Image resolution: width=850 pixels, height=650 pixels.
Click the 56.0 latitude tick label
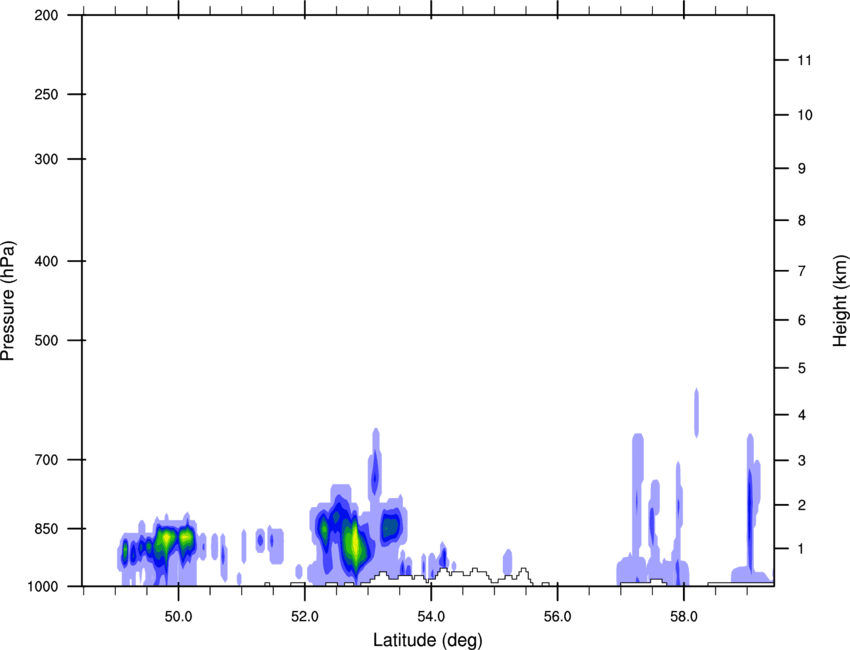[558, 617]
